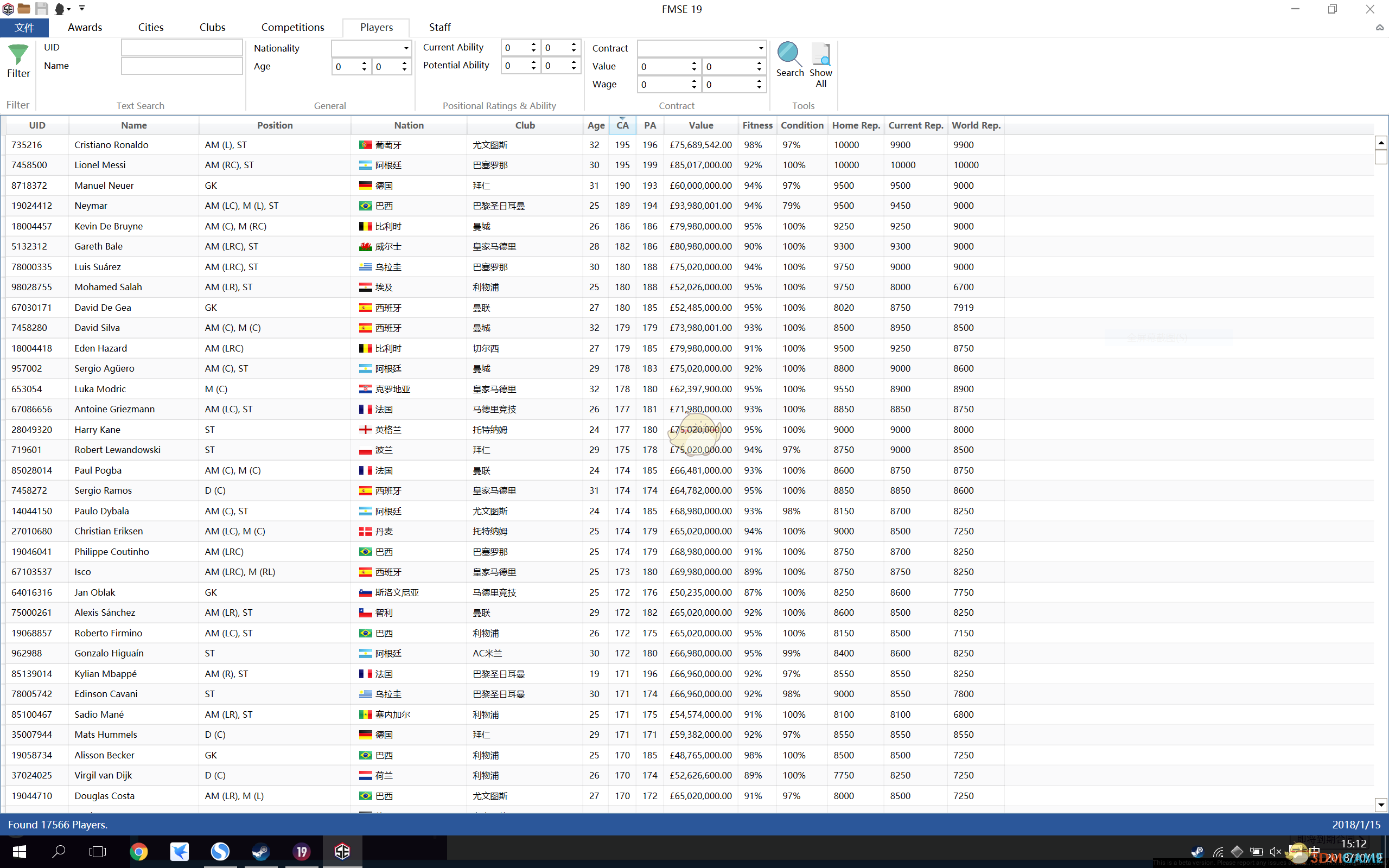Click the save disk icon in title bar

coord(41,9)
